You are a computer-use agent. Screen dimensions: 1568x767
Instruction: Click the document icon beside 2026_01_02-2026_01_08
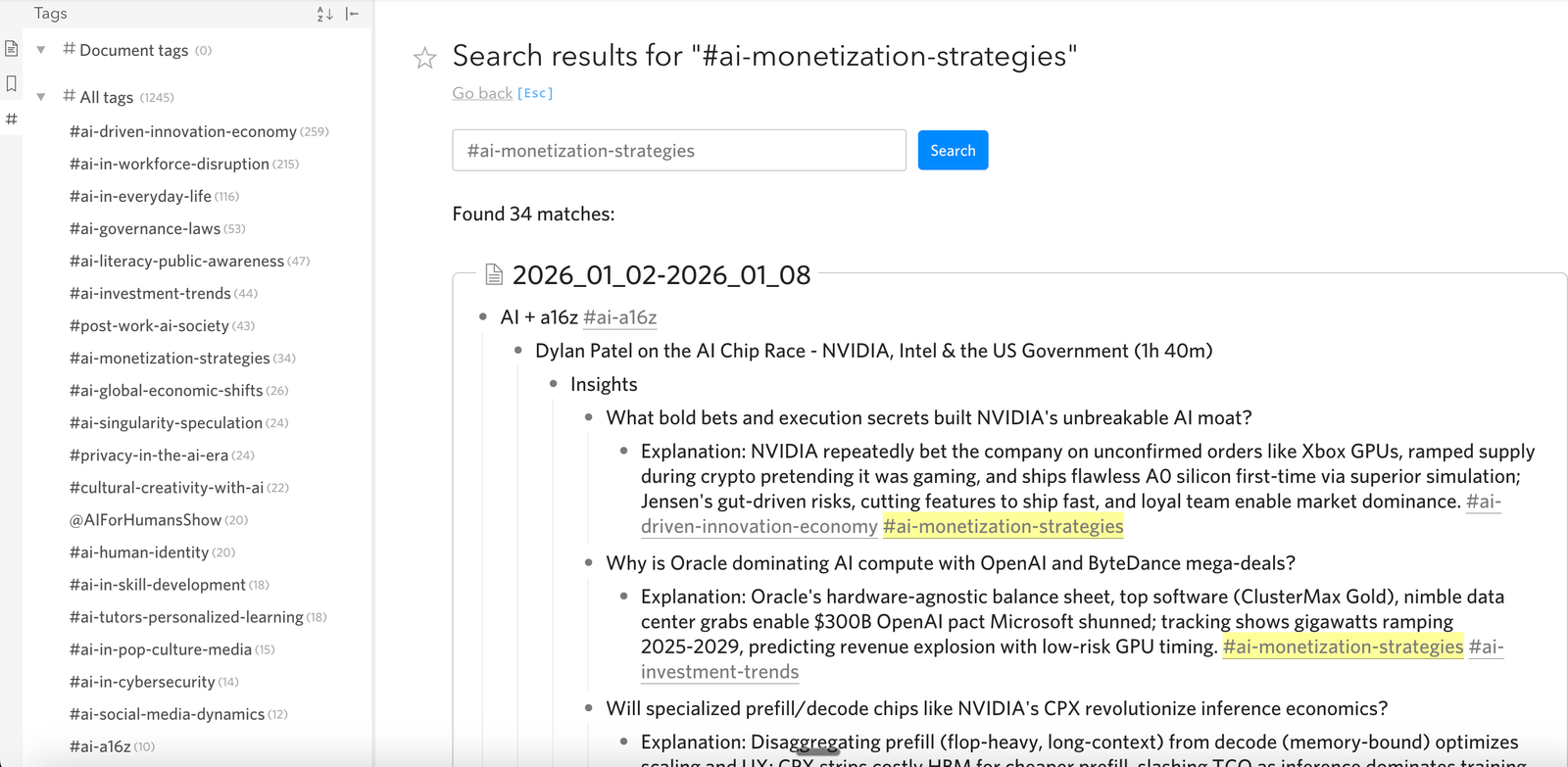tap(494, 275)
